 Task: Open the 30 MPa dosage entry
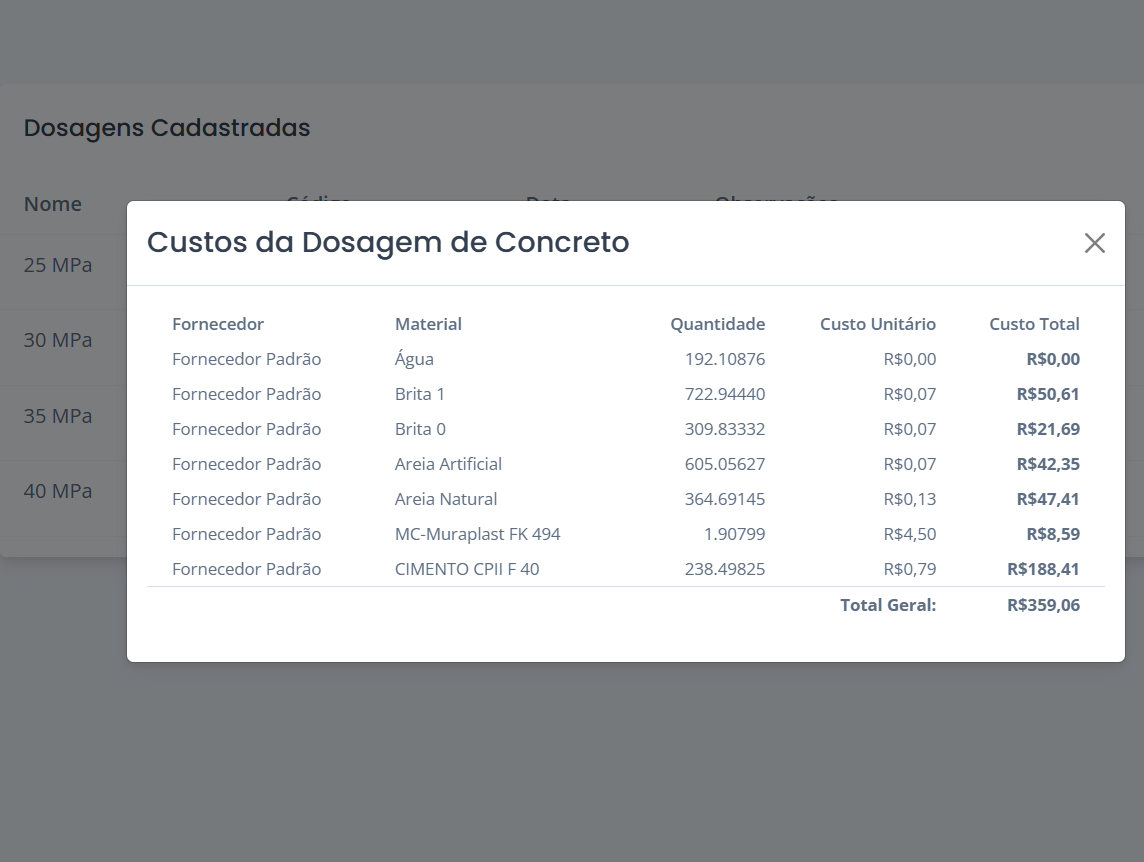58,341
